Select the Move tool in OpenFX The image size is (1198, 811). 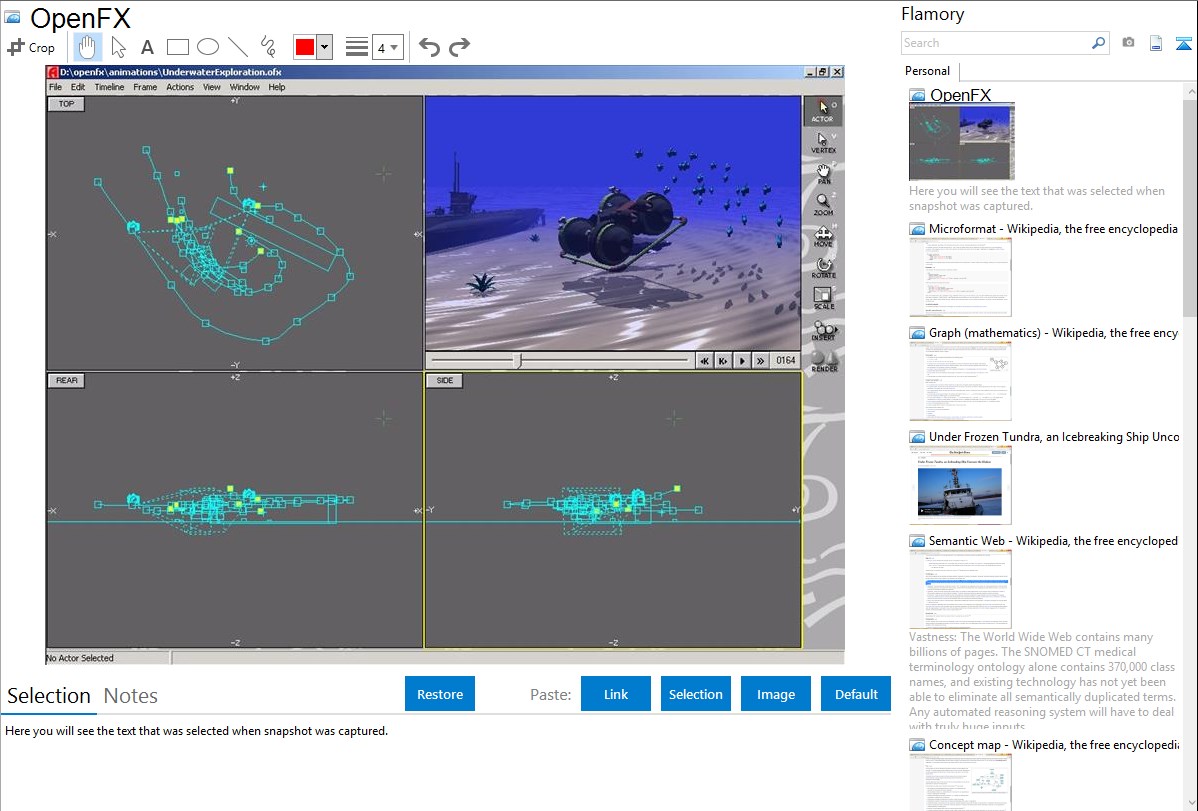point(823,236)
